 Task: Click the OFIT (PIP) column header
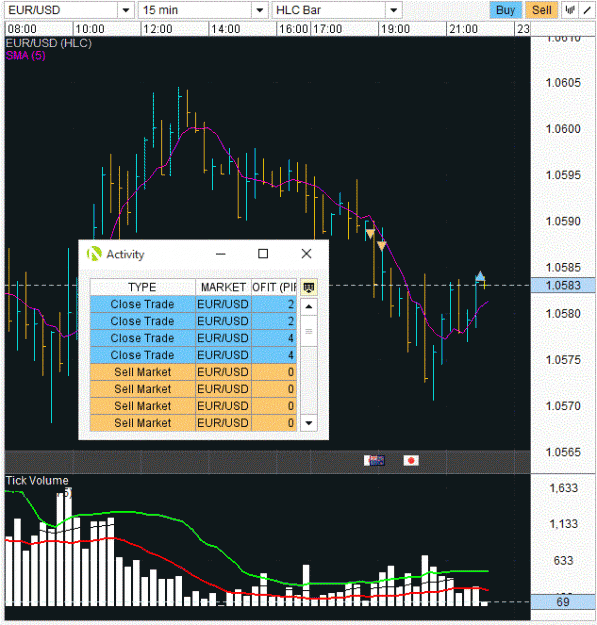(274, 287)
